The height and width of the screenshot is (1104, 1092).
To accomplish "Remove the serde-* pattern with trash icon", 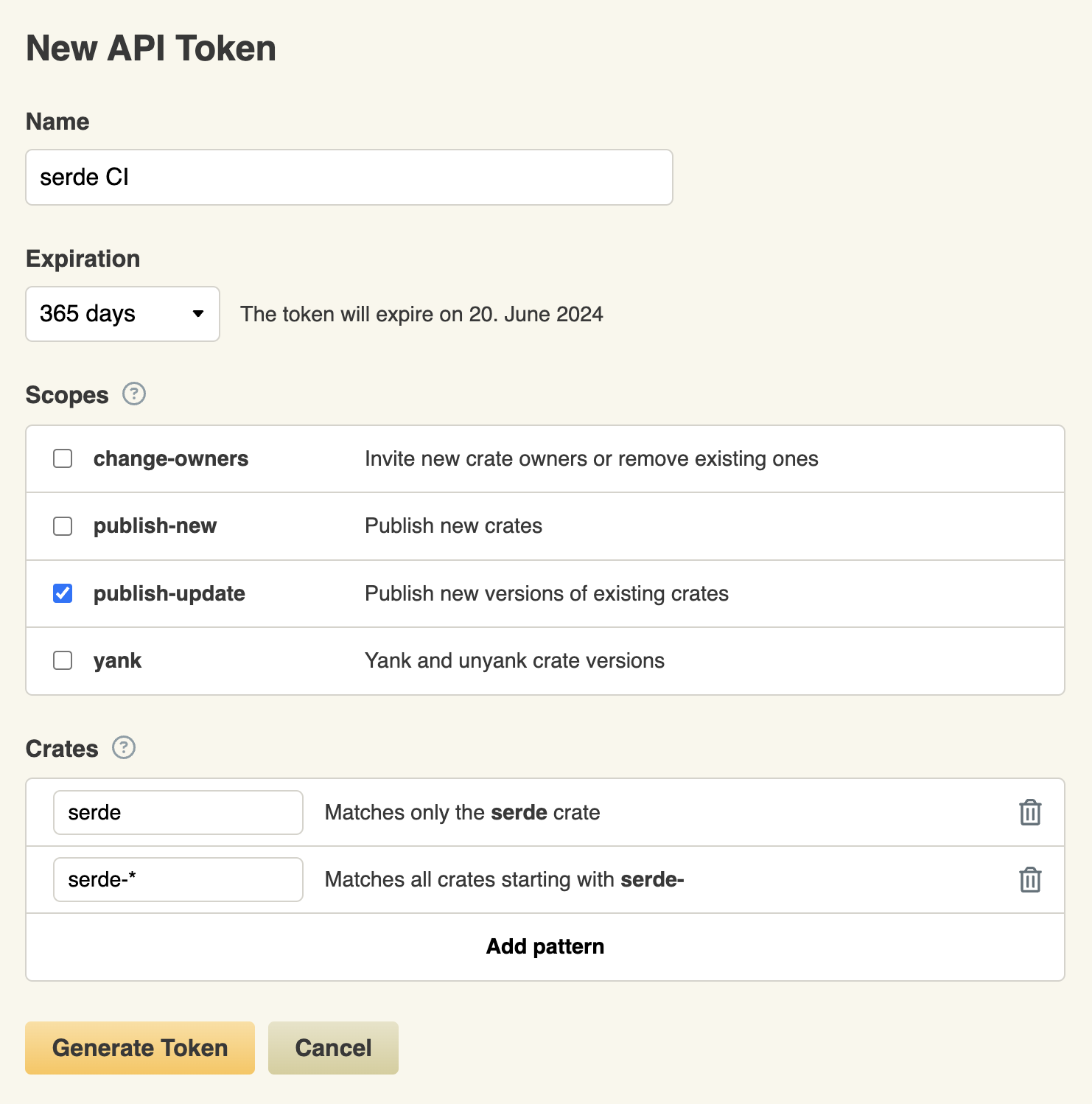I will coord(1029,879).
